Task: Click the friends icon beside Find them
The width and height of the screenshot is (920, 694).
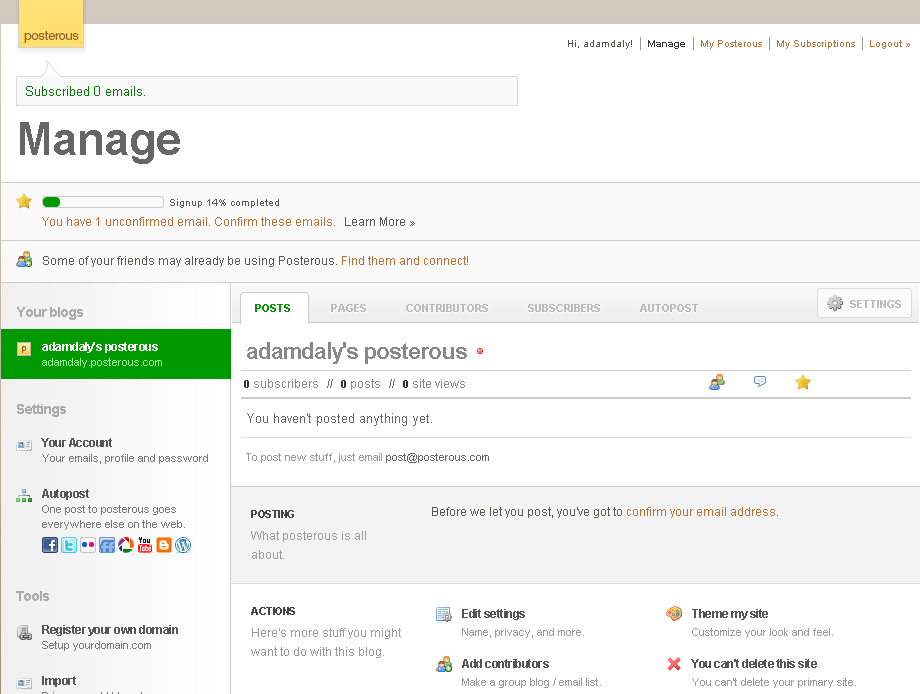Action: coord(24,259)
